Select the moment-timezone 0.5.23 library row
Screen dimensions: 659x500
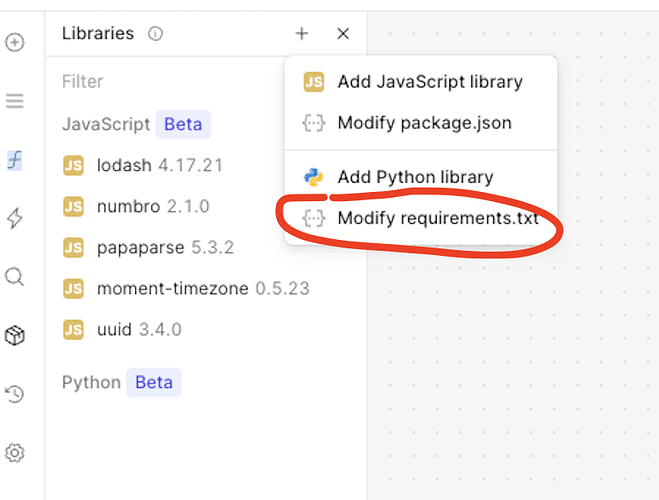[206, 289]
